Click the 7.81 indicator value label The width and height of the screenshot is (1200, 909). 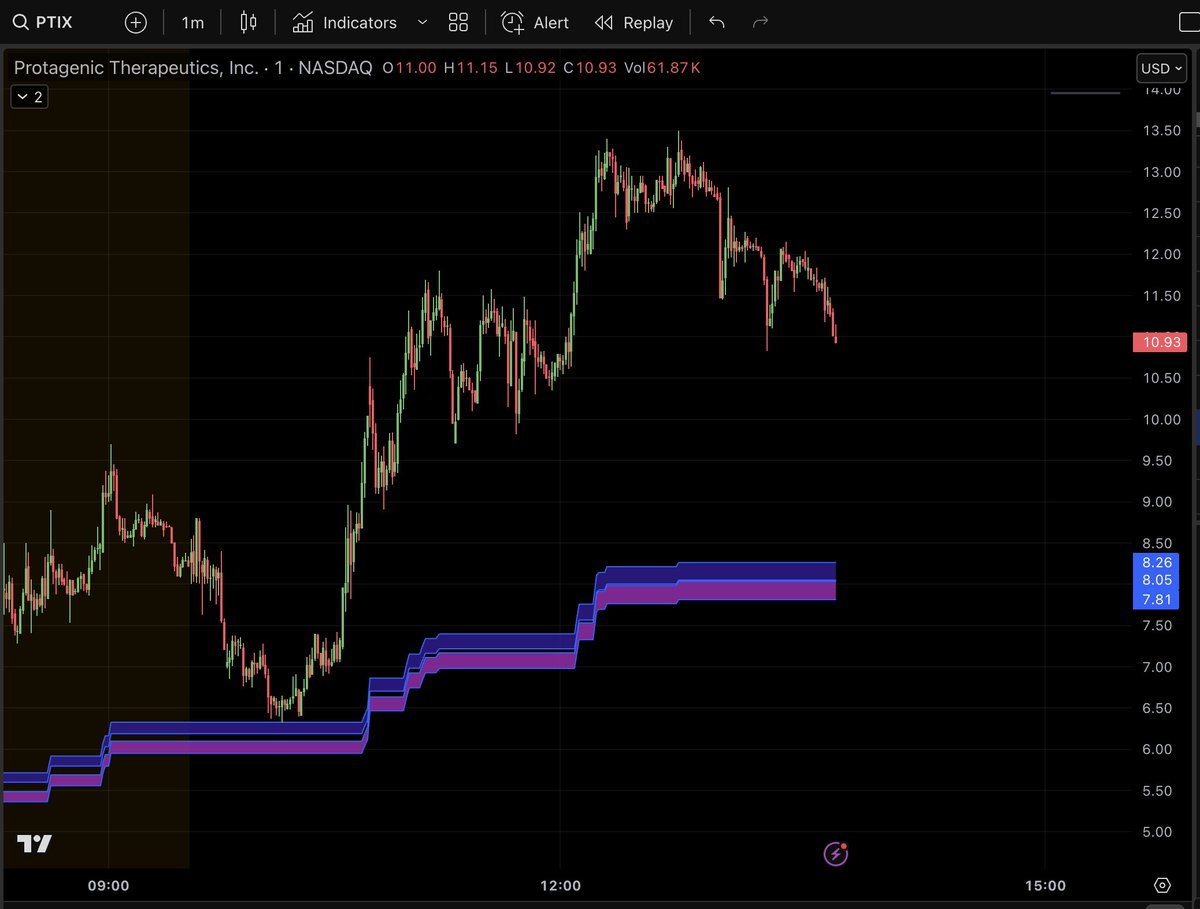[1156, 599]
